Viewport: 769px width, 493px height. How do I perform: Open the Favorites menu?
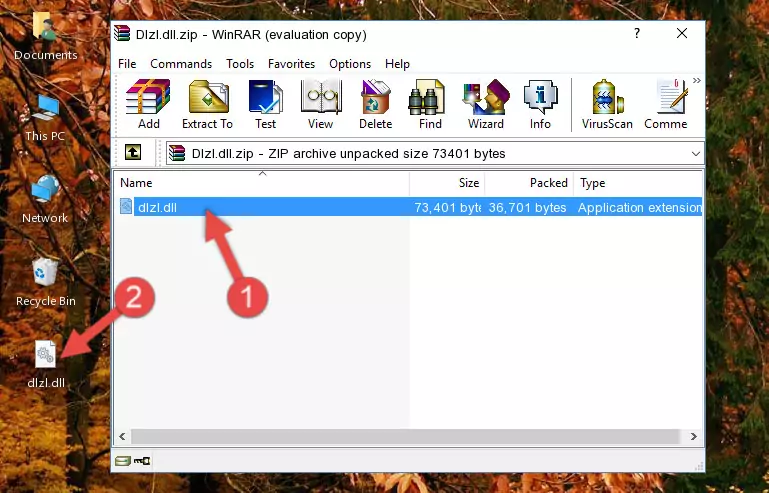(291, 64)
